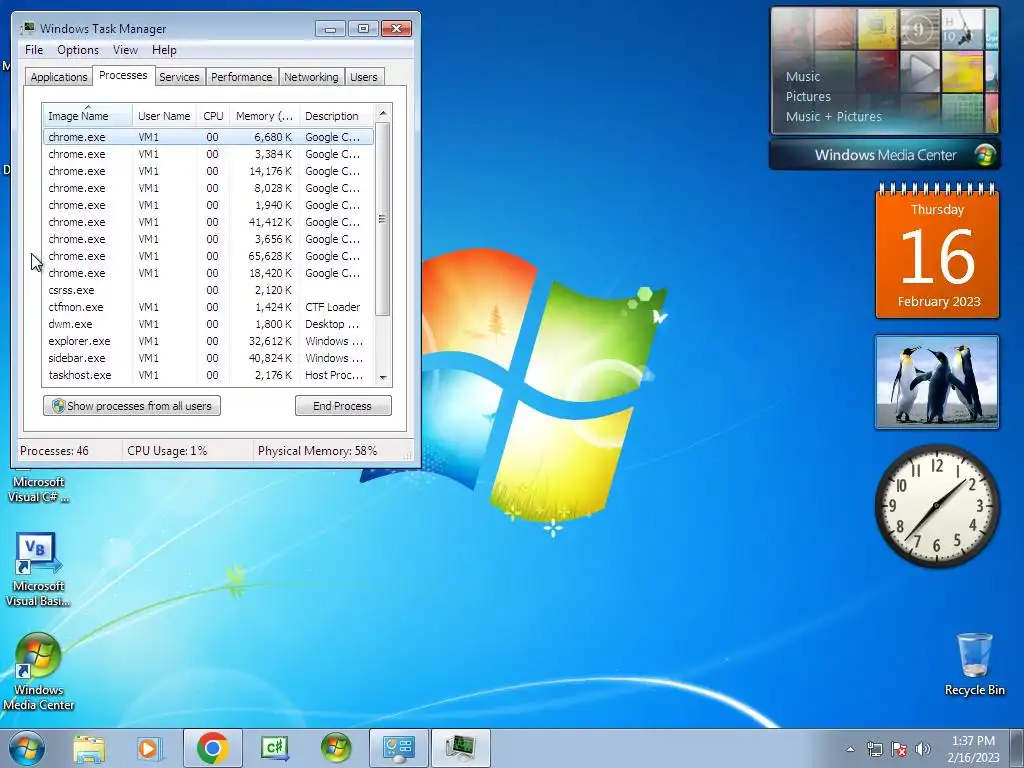The image size is (1024, 768).
Task: Click the analog clock gadget
Action: click(936, 505)
